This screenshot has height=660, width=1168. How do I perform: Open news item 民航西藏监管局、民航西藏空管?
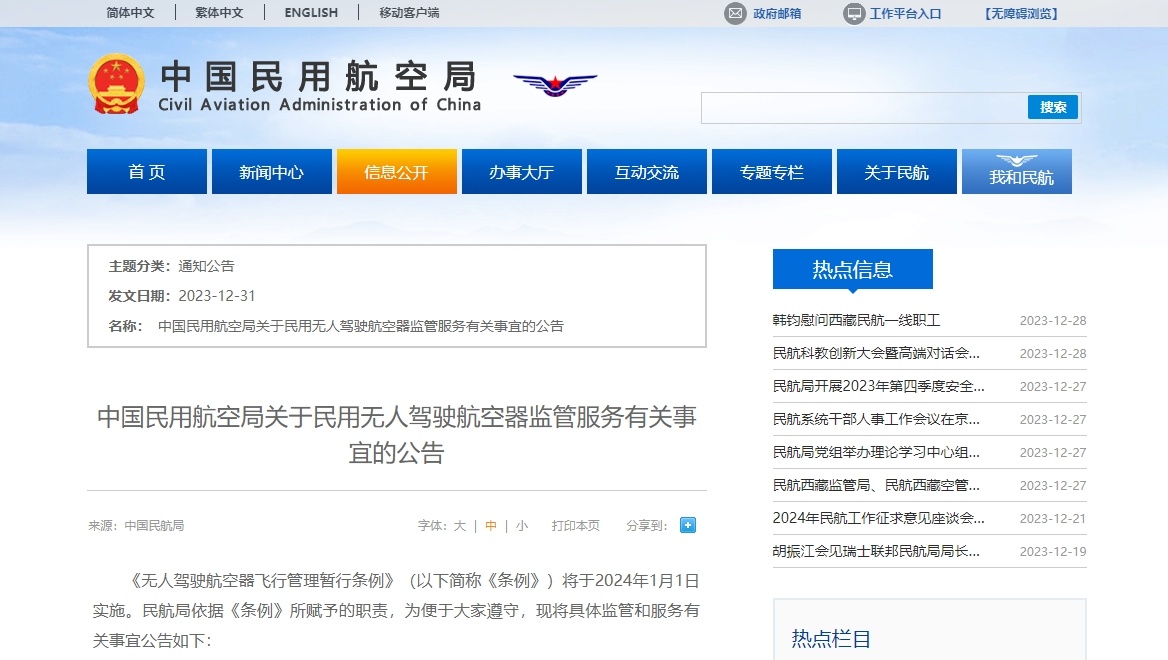click(x=876, y=485)
